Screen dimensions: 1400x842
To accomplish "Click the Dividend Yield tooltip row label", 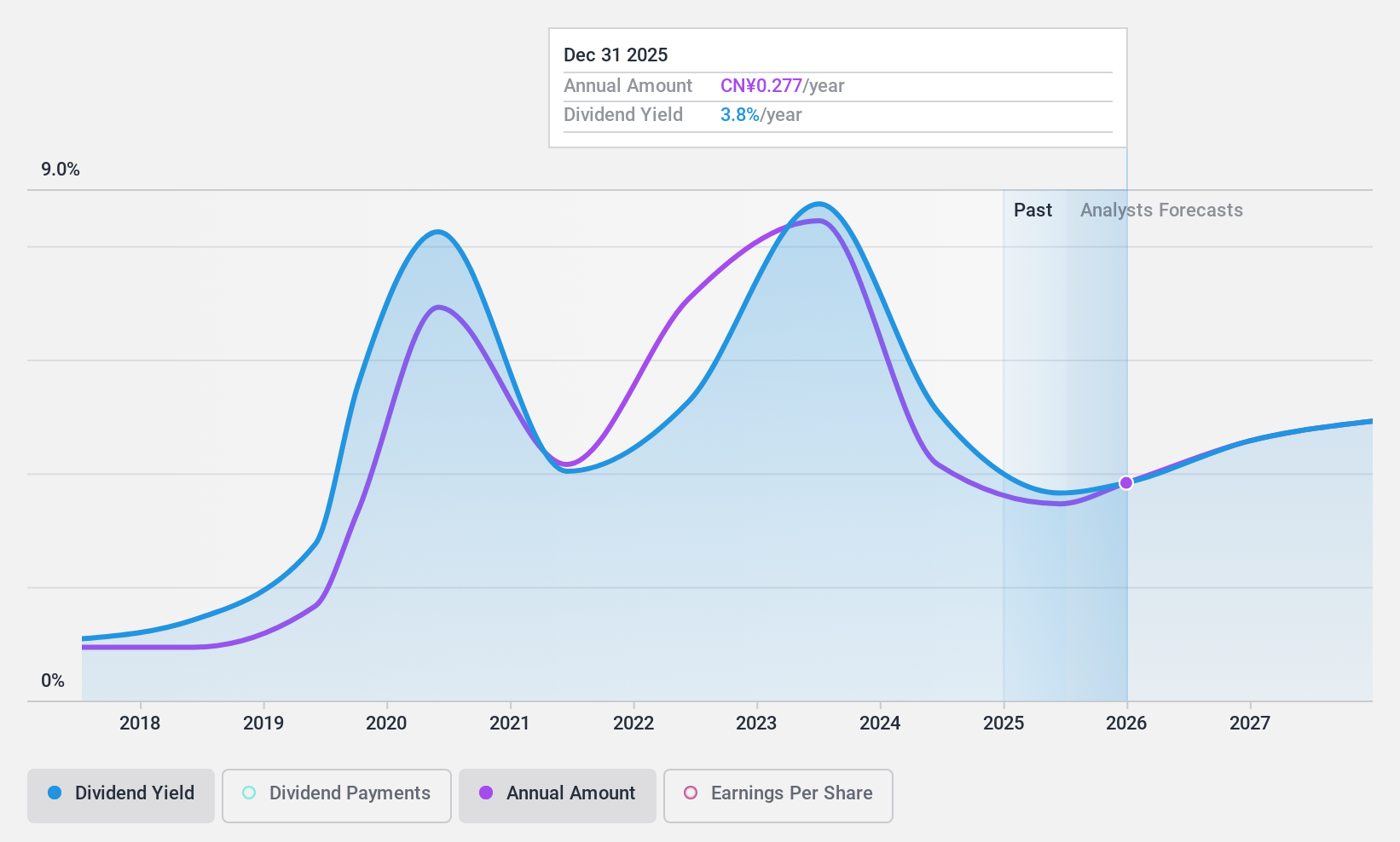I will [x=623, y=115].
